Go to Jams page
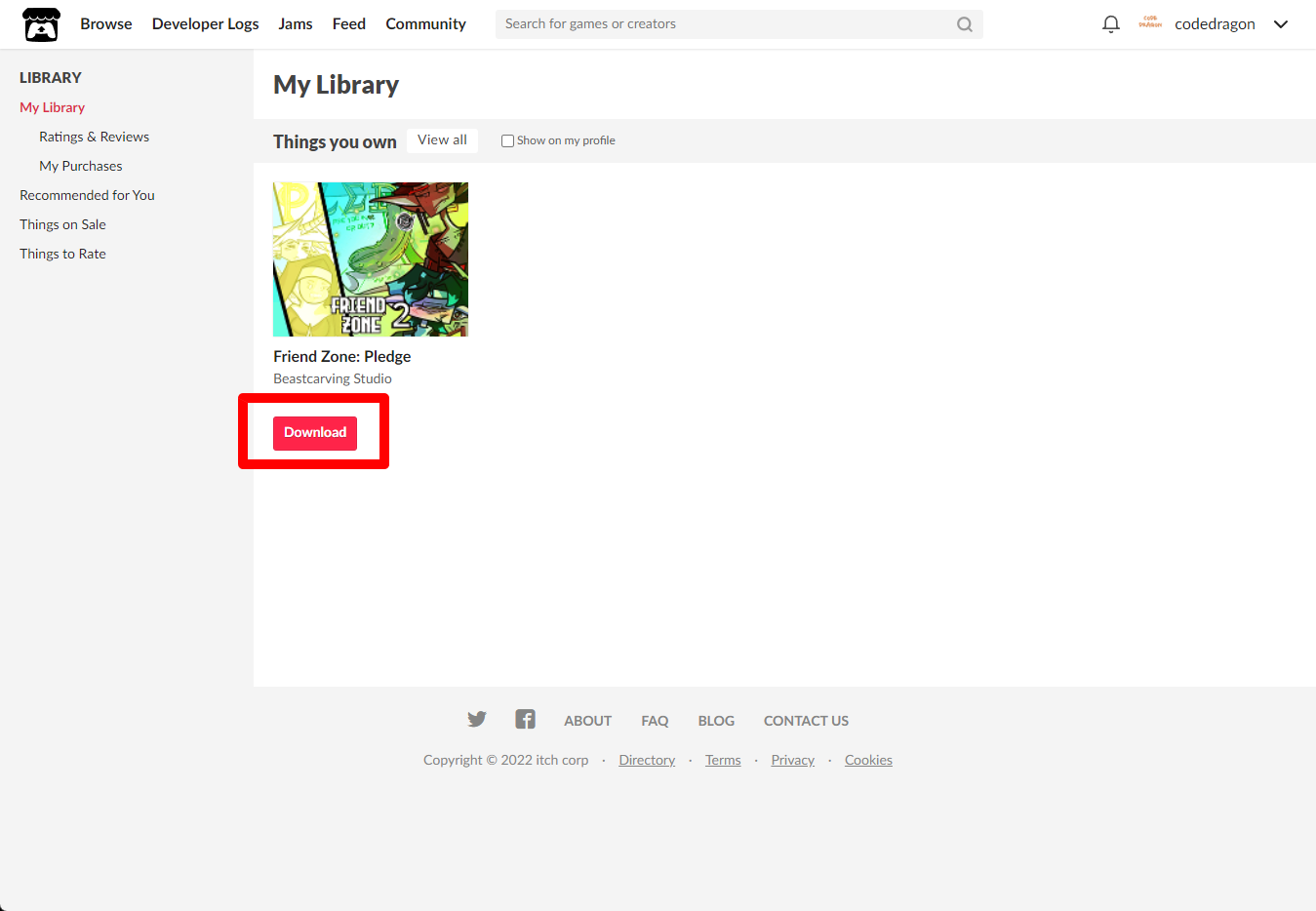The image size is (1316, 911). click(x=296, y=23)
